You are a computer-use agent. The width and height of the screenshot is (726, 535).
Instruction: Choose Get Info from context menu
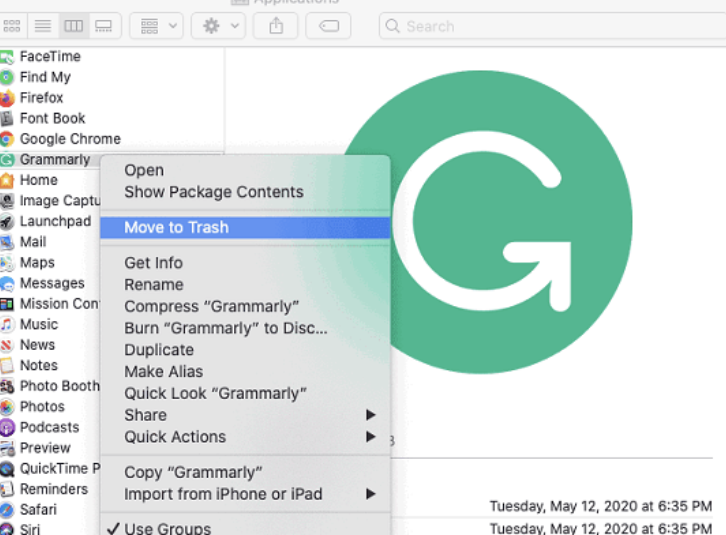[x=245, y=263]
